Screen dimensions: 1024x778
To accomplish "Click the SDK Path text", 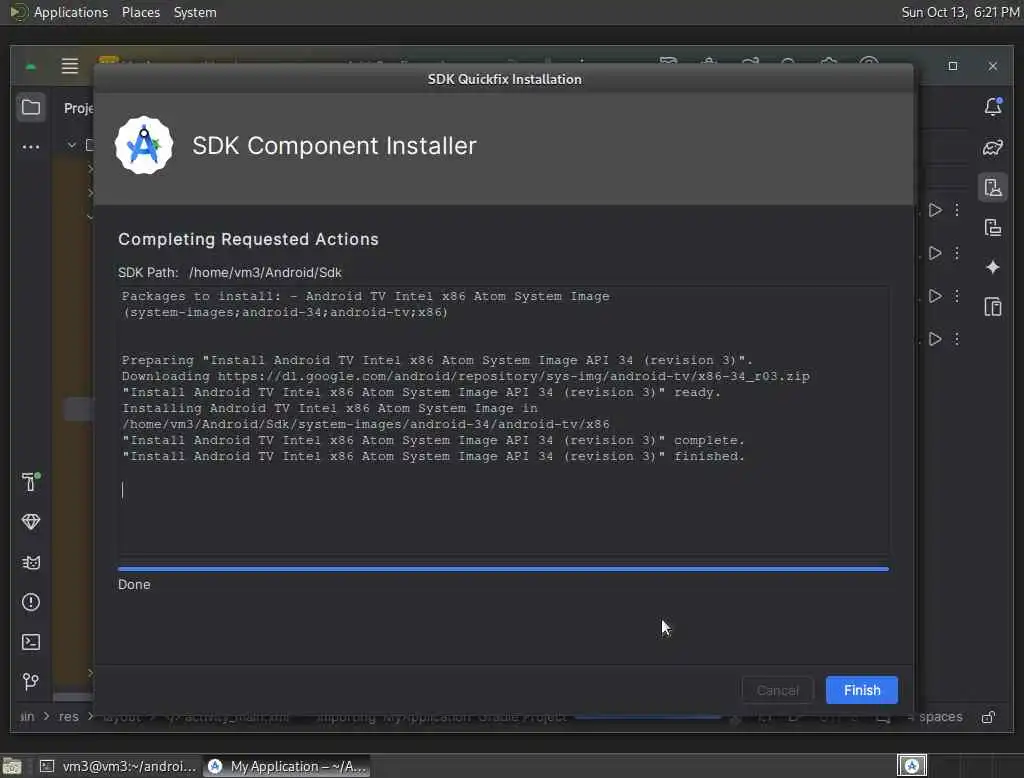I will pyautogui.click(x=229, y=272).
